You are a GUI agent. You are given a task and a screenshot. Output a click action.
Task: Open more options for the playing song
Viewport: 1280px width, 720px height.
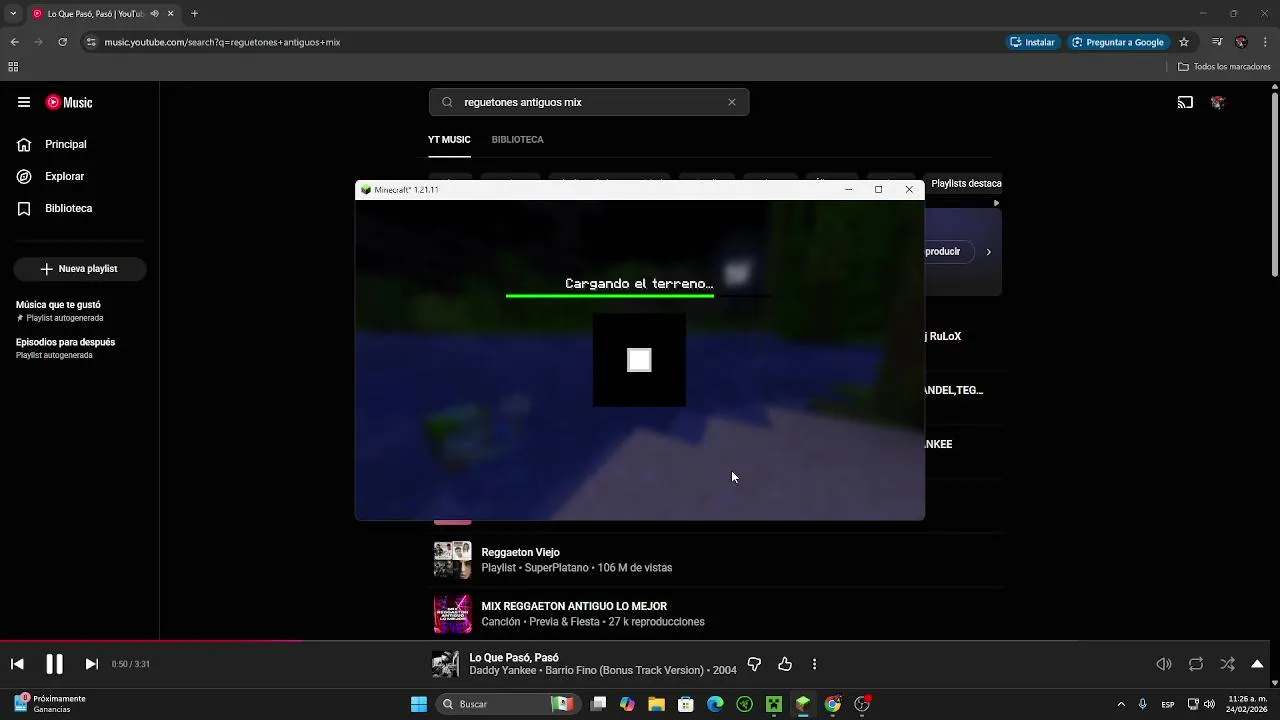tap(814, 664)
